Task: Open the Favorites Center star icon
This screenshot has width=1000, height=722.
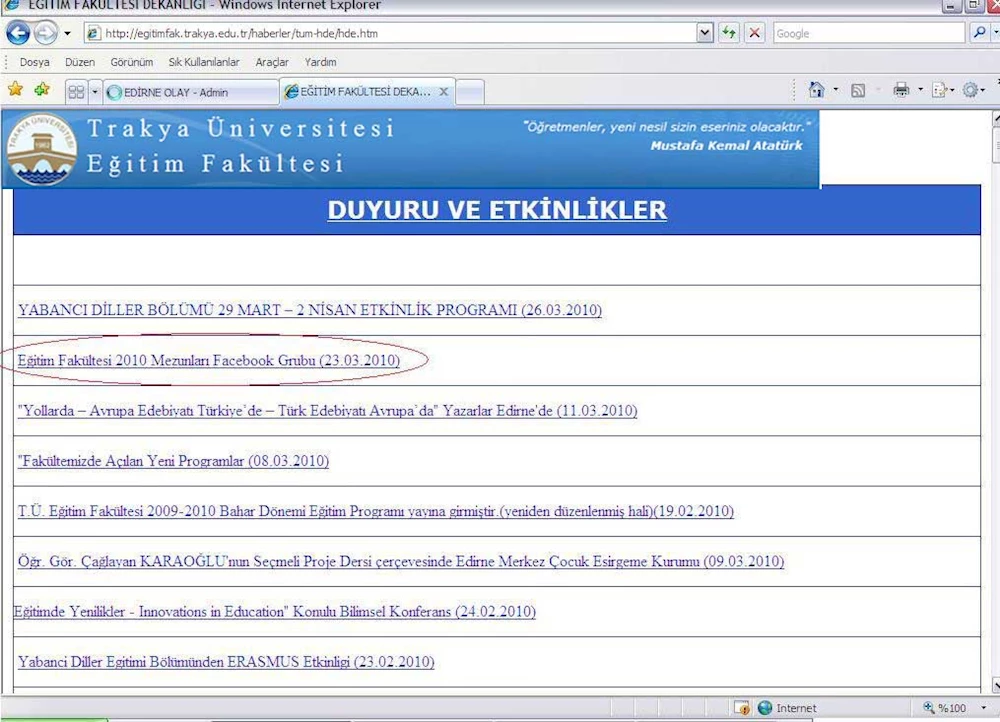Action: click(x=15, y=91)
